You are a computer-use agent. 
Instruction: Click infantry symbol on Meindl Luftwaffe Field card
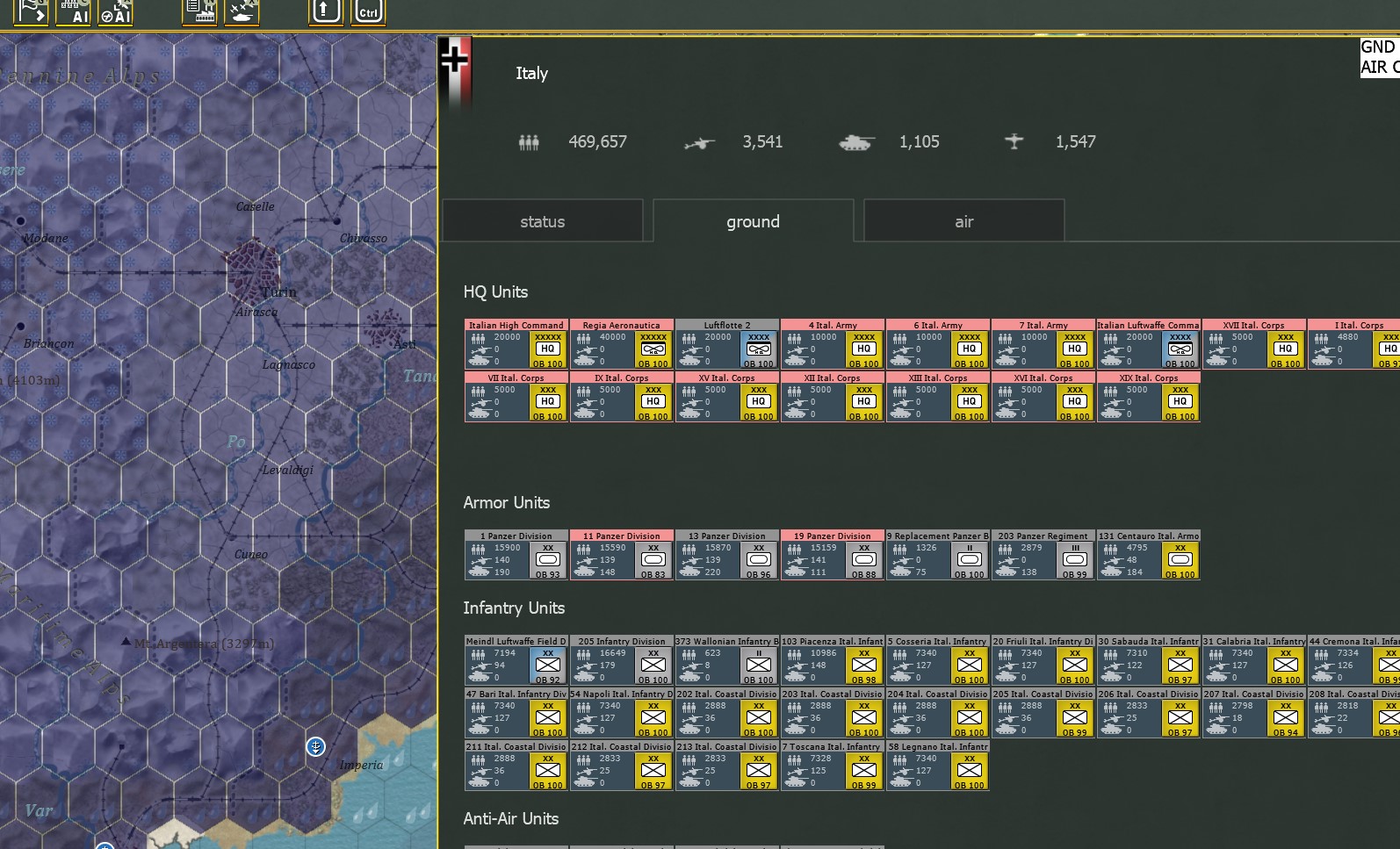(x=548, y=665)
